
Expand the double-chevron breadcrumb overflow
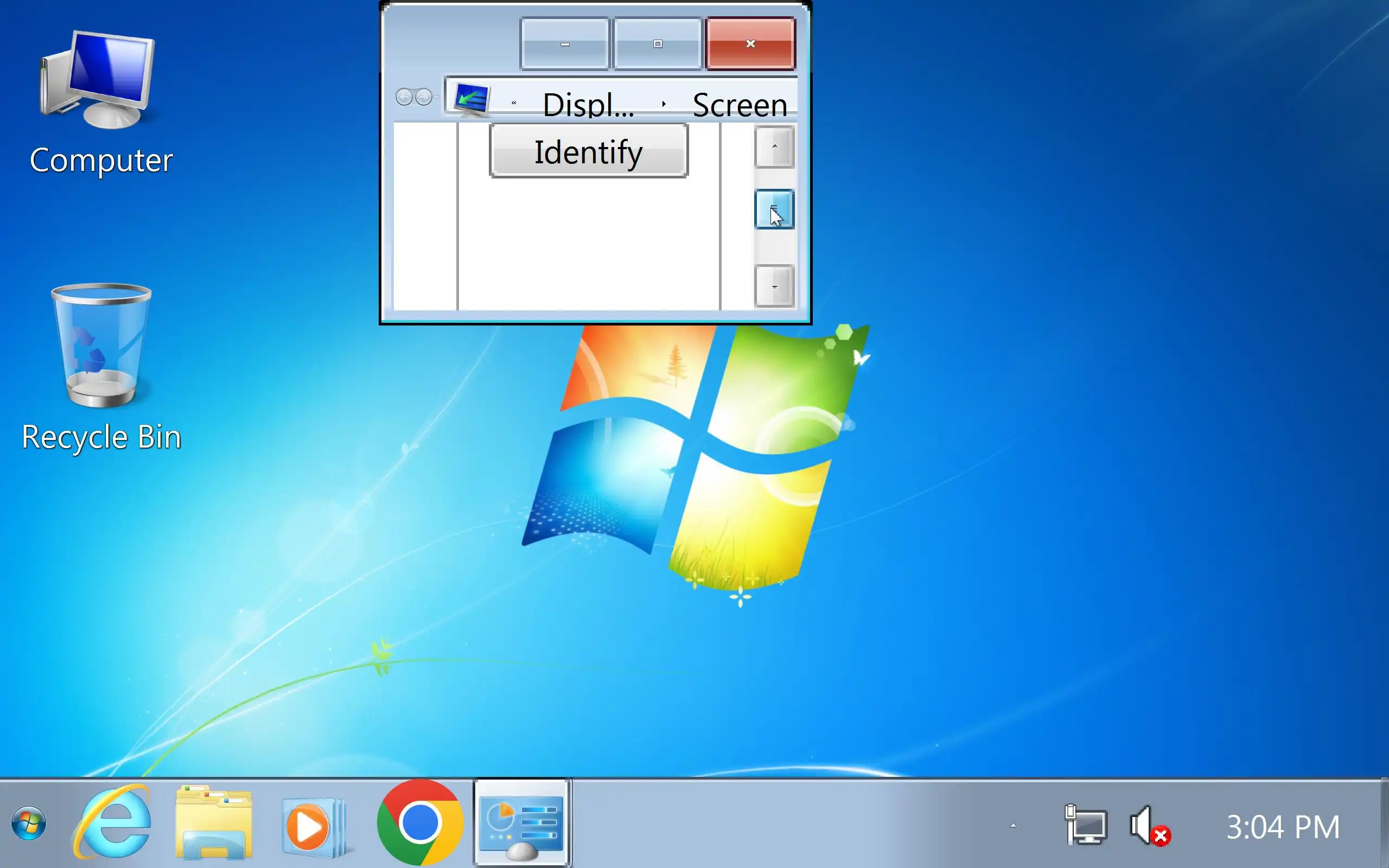pos(514,103)
